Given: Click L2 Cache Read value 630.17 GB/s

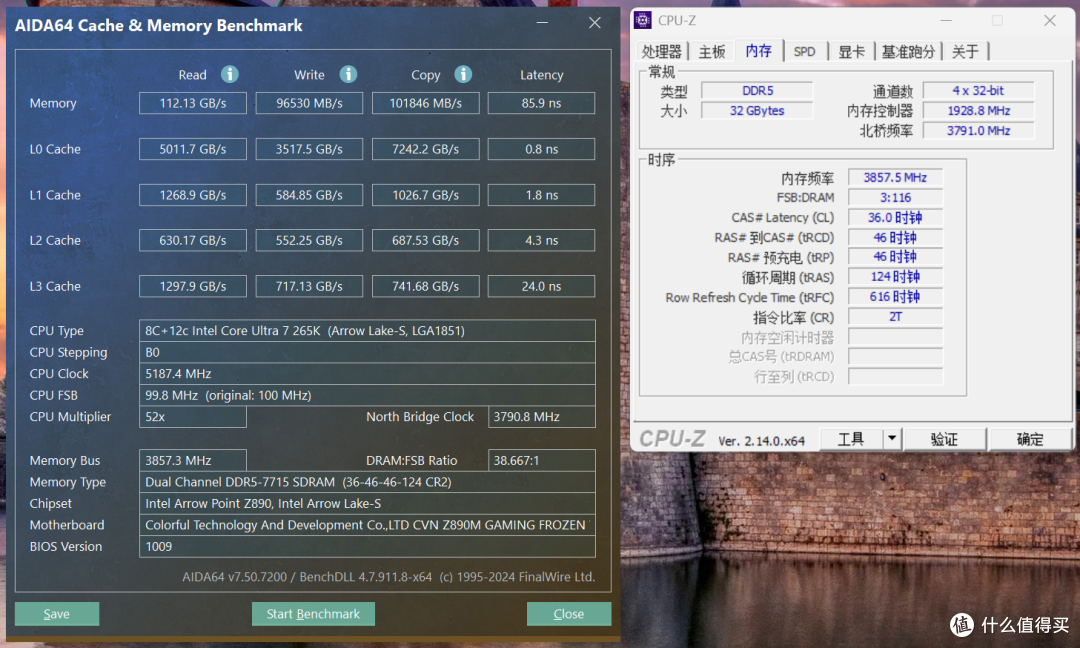Looking at the screenshot, I should (193, 240).
